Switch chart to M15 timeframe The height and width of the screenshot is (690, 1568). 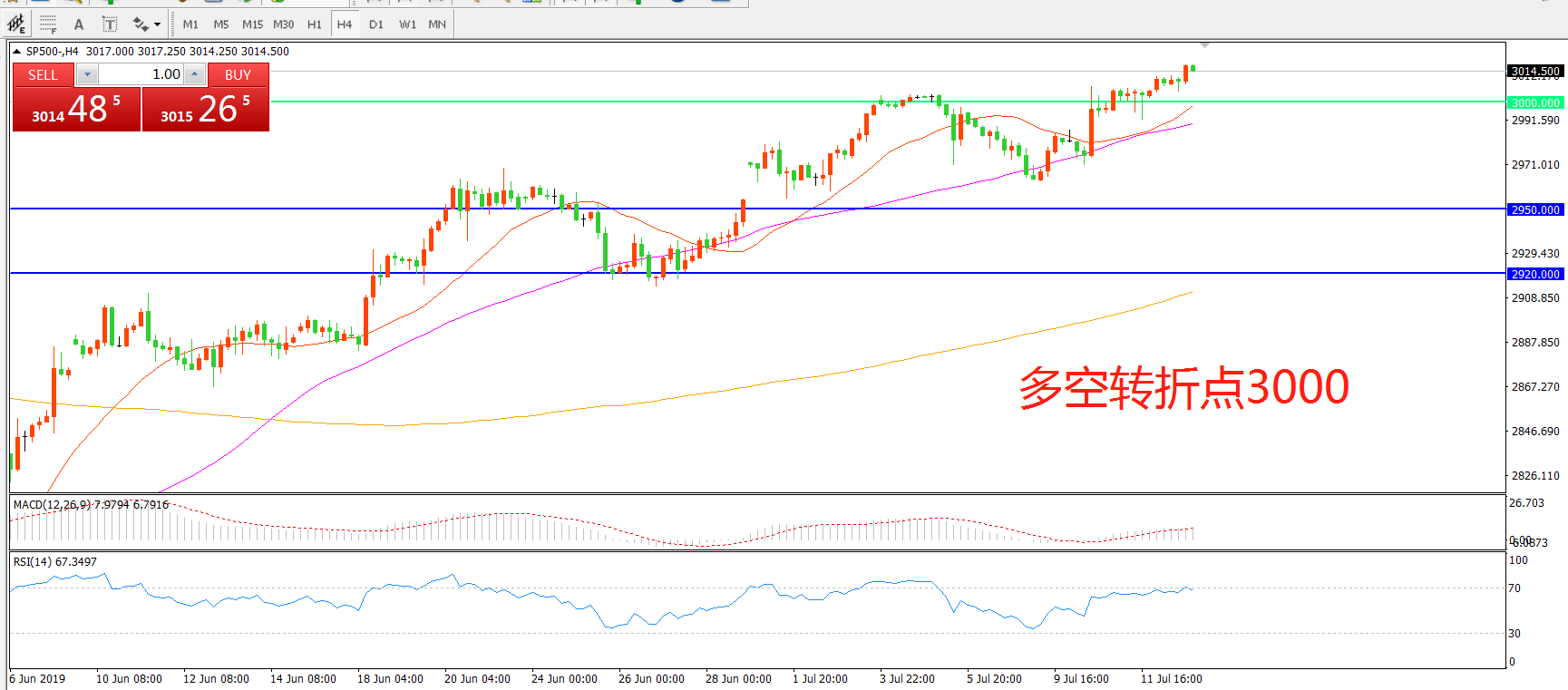(x=252, y=24)
